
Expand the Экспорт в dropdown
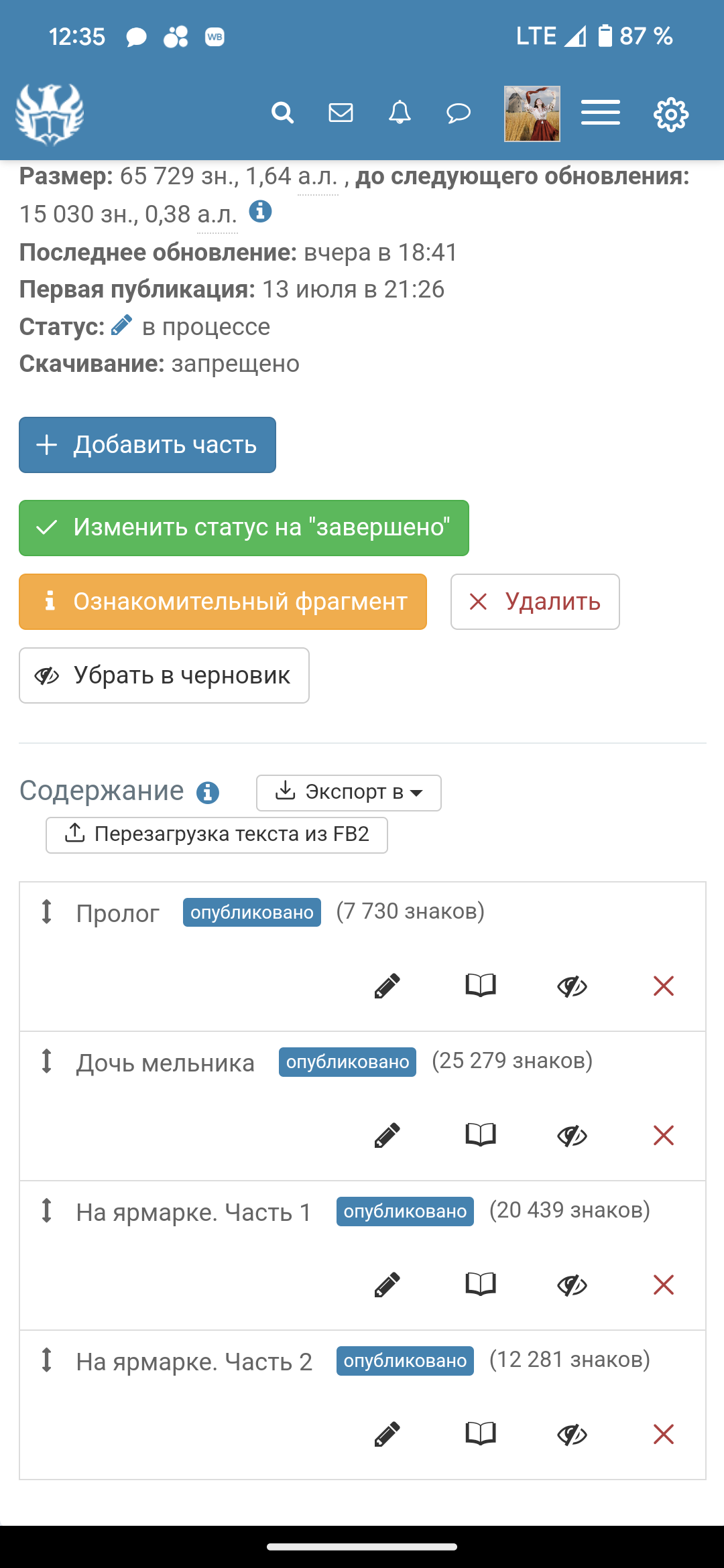point(349,793)
